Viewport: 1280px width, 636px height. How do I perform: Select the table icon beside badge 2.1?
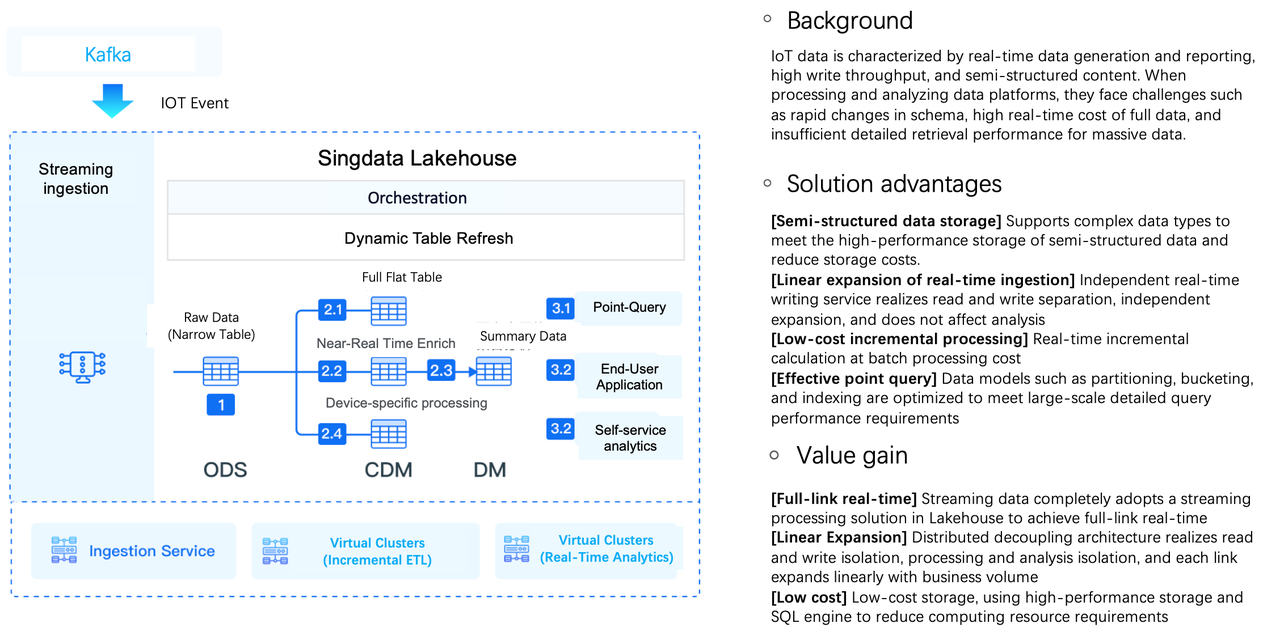388,311
